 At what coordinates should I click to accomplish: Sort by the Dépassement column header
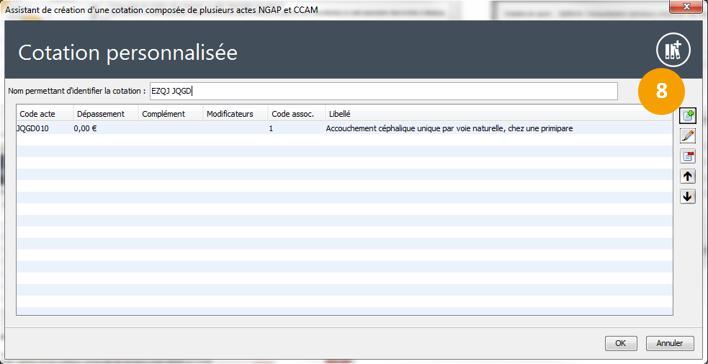coord(106,114)
